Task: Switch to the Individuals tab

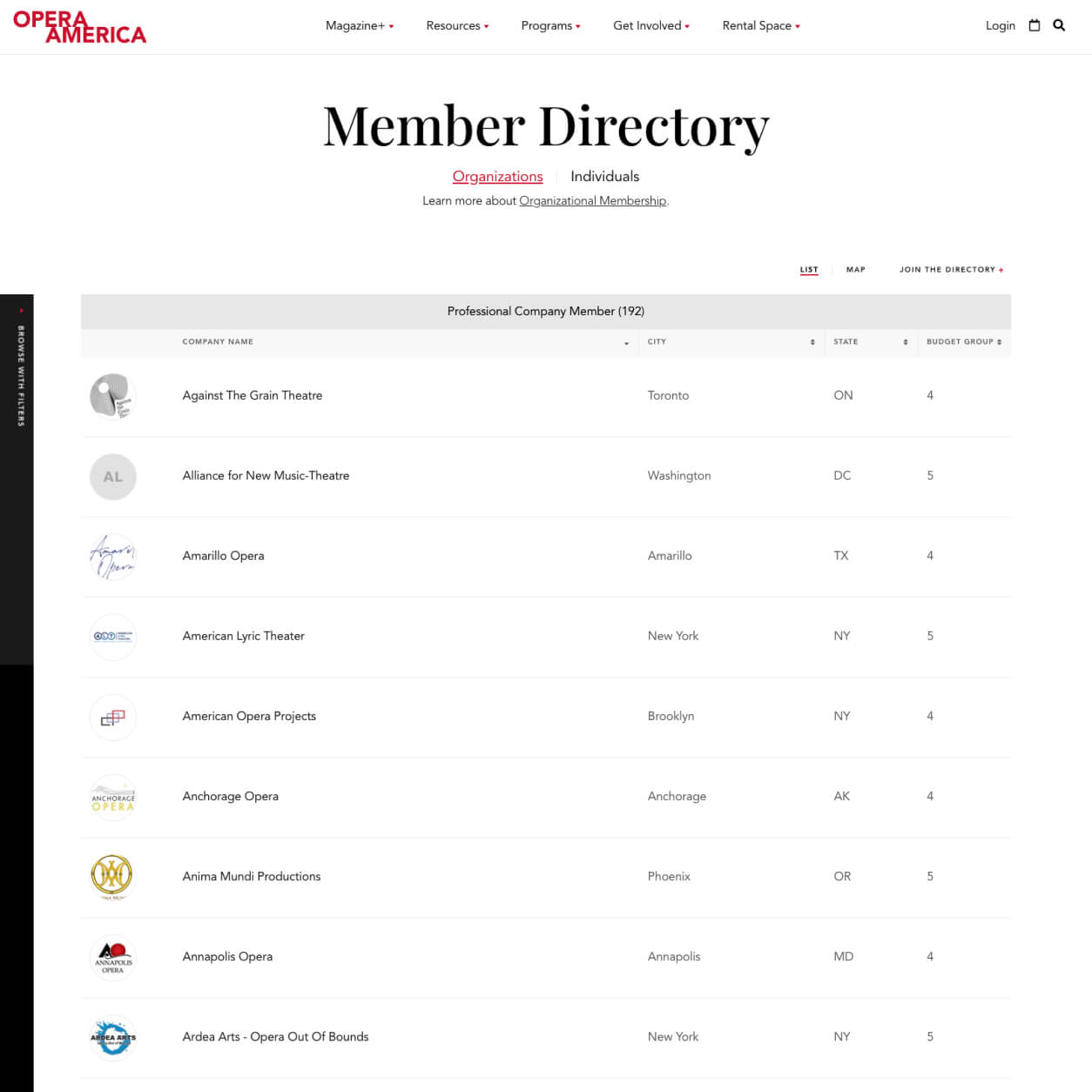Action: [604, 176]
